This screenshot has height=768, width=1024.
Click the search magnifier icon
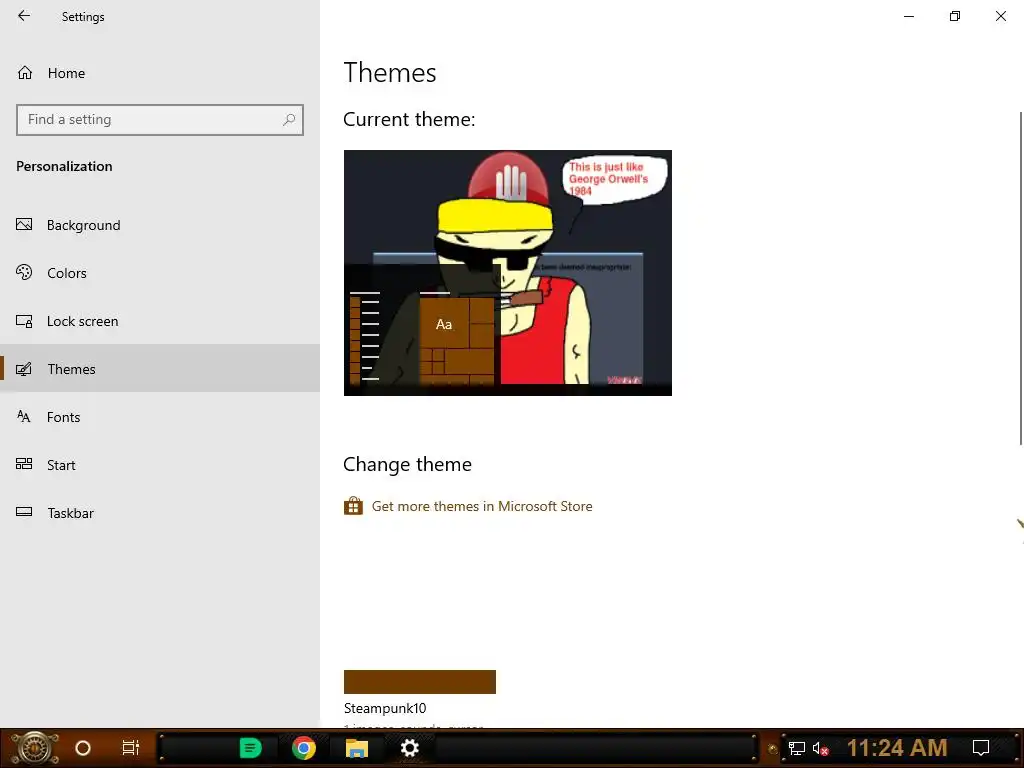(x=289, y=120)
